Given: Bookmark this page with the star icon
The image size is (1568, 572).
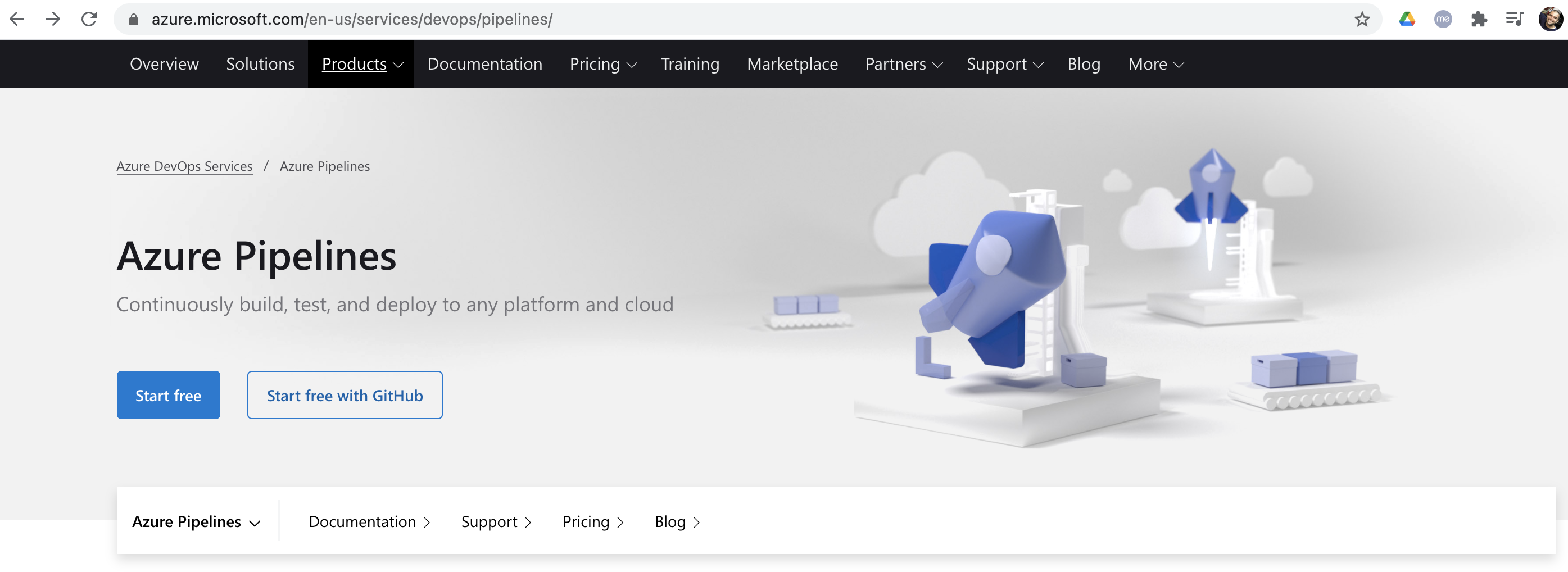Looking at the screenshot, I should [x=1362, y=20].
